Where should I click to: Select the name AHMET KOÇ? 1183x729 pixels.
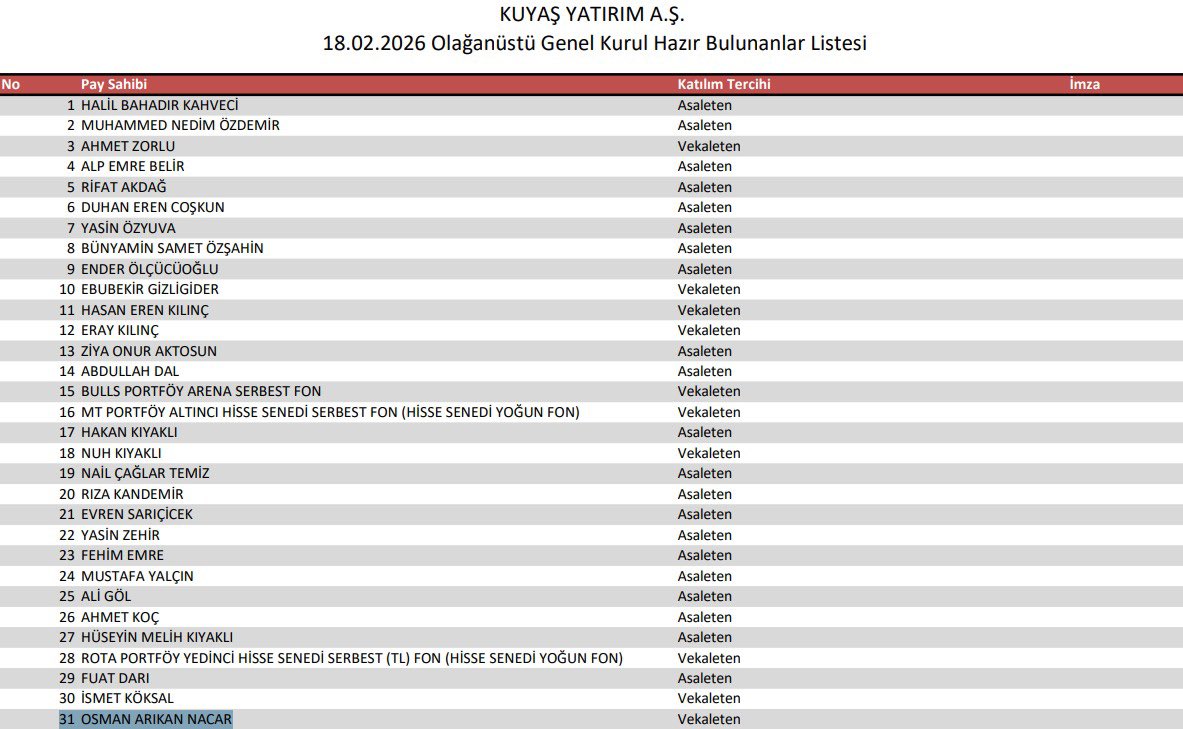(x=120, y=617)
